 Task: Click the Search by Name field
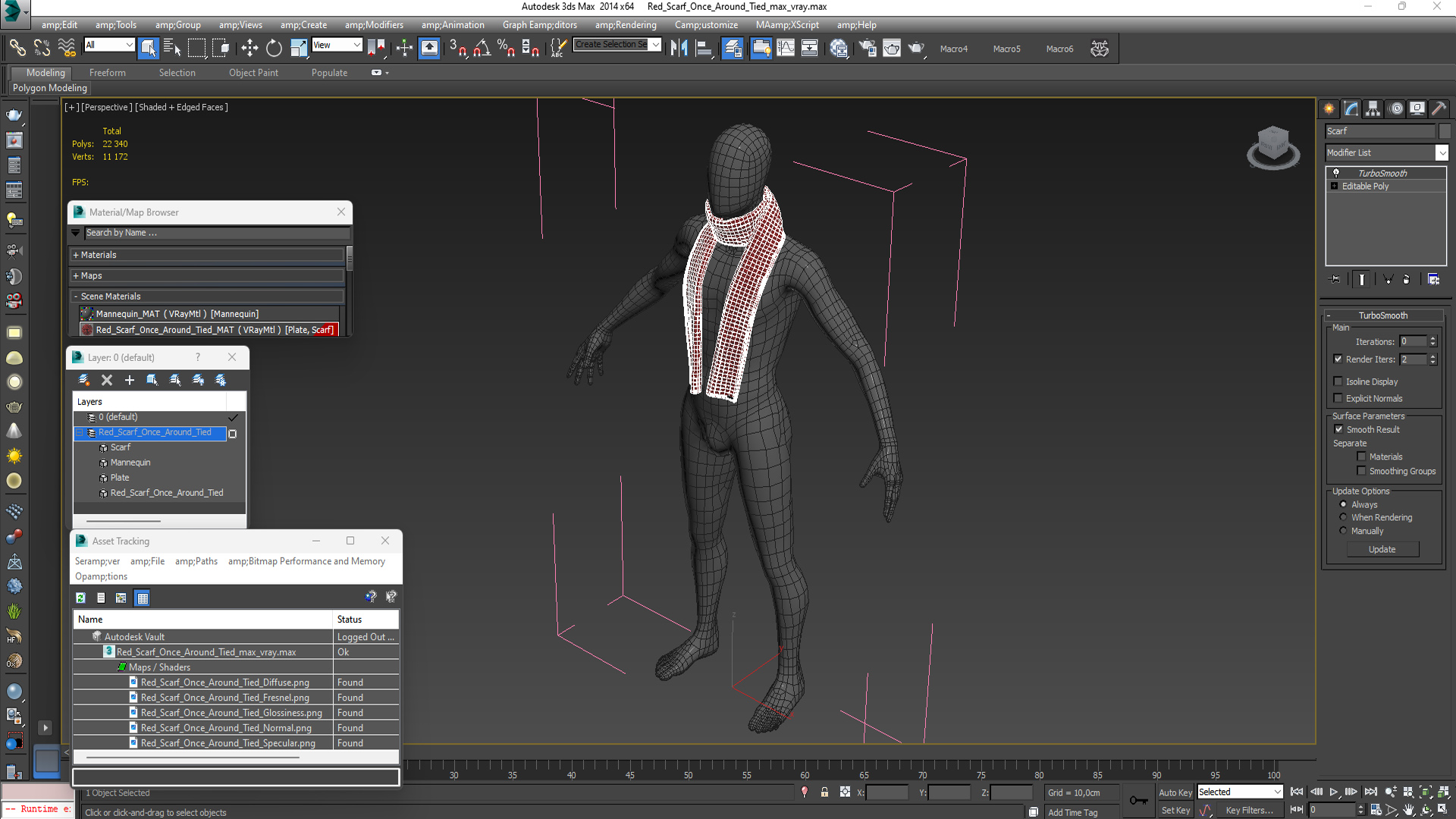[x=216, y=233]
